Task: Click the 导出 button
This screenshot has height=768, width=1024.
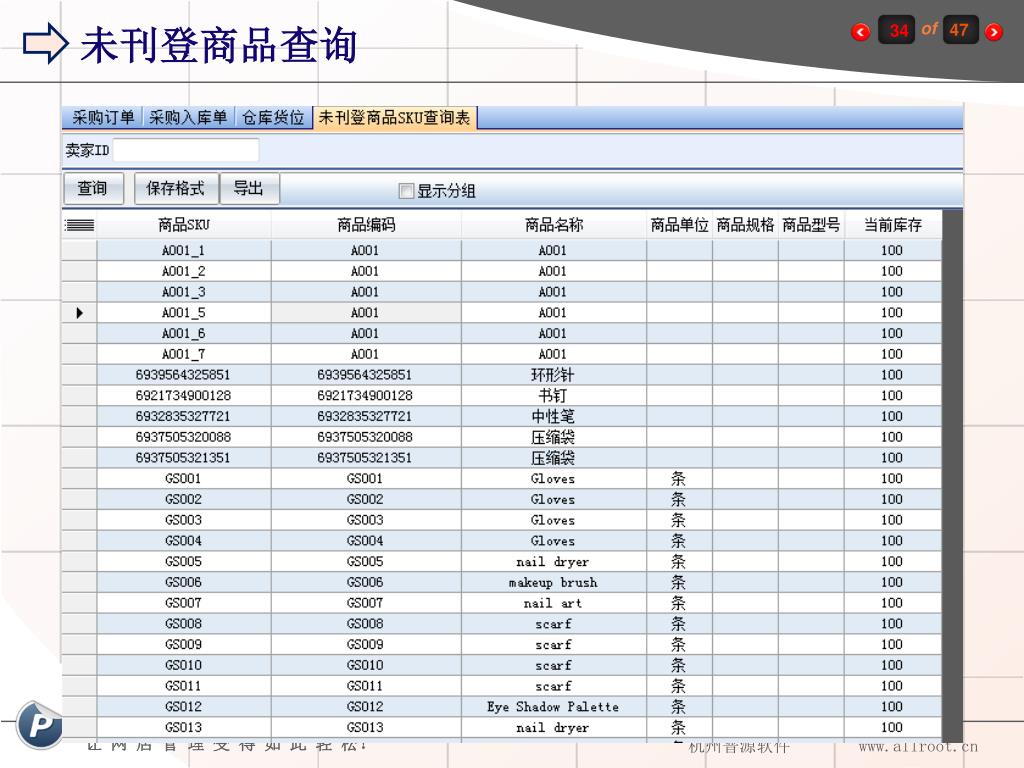Action: coord(249,189)
